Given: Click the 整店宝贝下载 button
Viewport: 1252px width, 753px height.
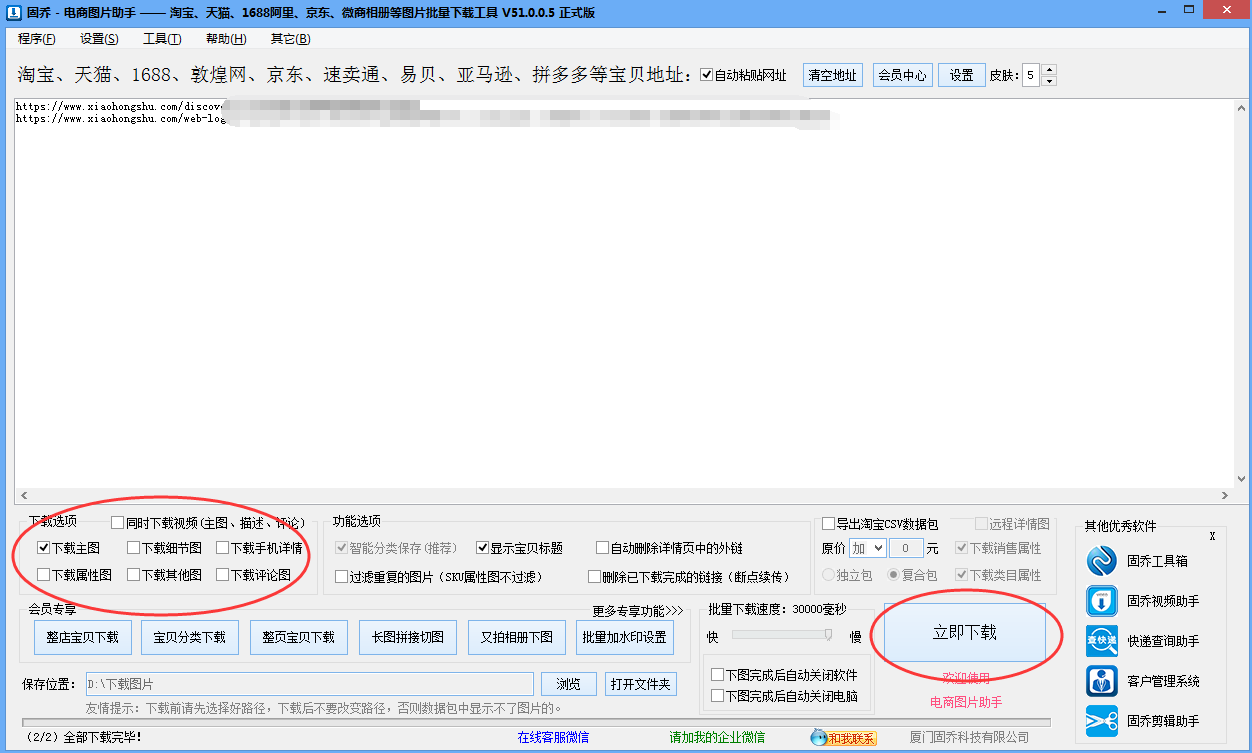Looking at the screenshot, I should 83,637.
